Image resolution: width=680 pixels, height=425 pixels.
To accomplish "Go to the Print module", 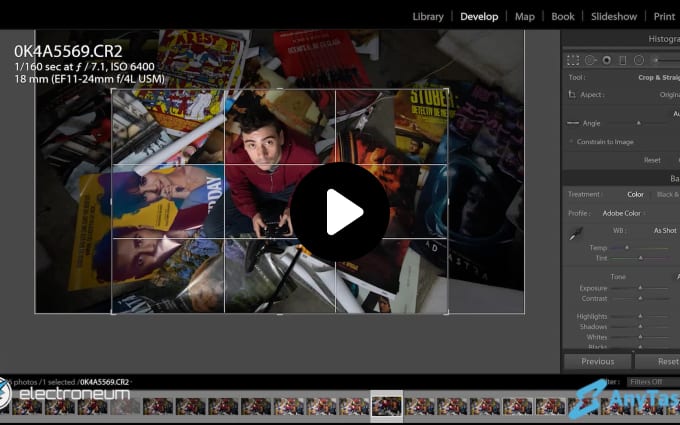I will coord(664,16).
